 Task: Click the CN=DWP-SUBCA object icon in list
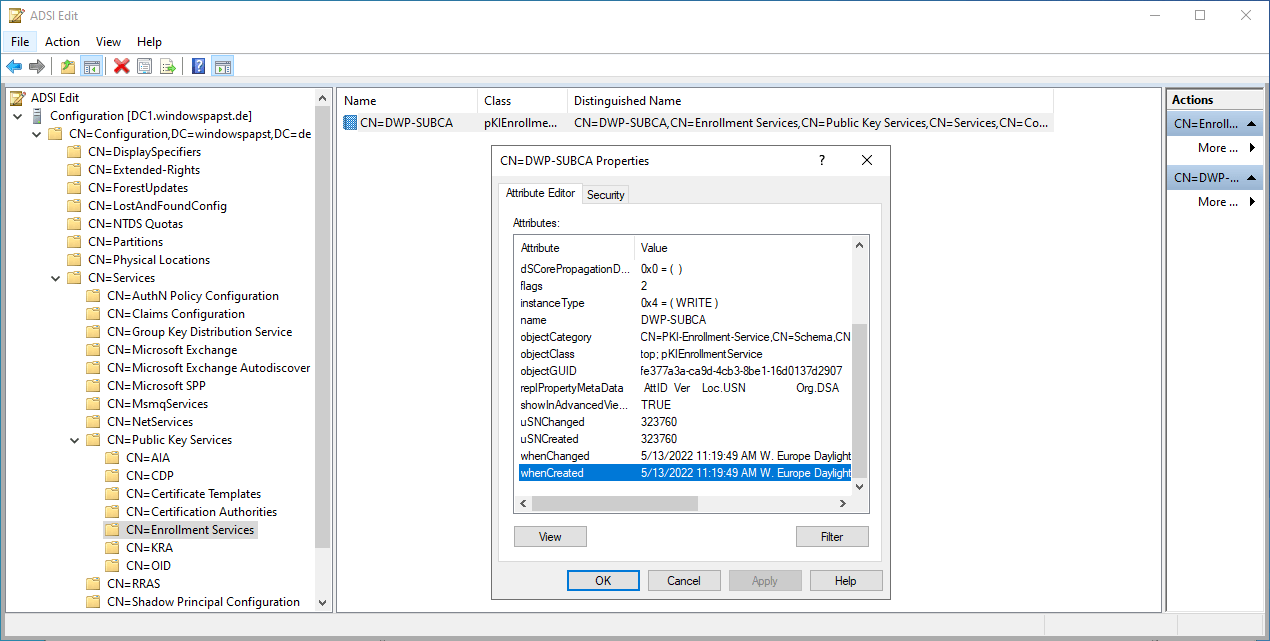click(350, 123)
